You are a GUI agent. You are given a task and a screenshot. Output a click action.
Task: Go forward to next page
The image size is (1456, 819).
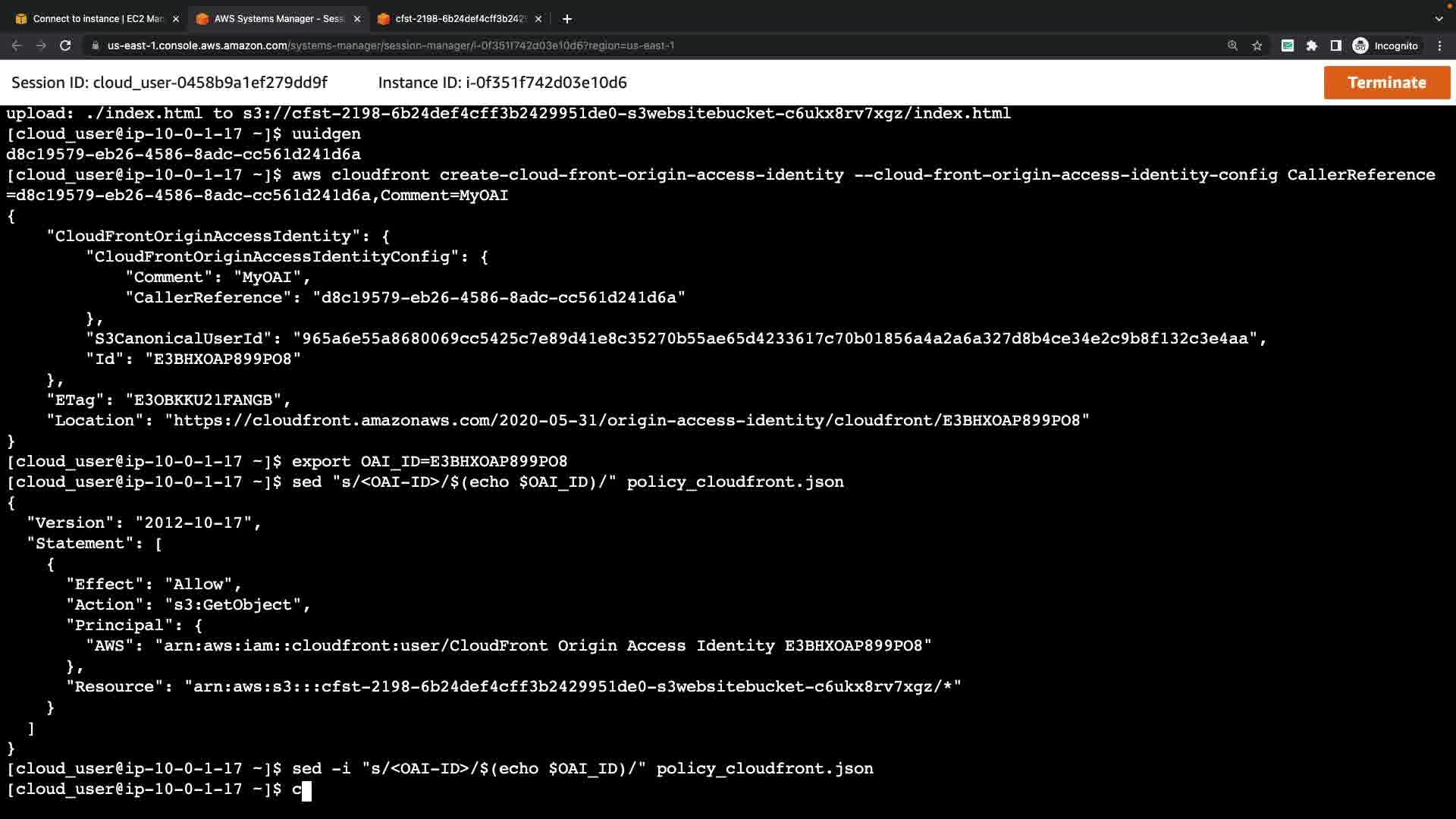41,45
